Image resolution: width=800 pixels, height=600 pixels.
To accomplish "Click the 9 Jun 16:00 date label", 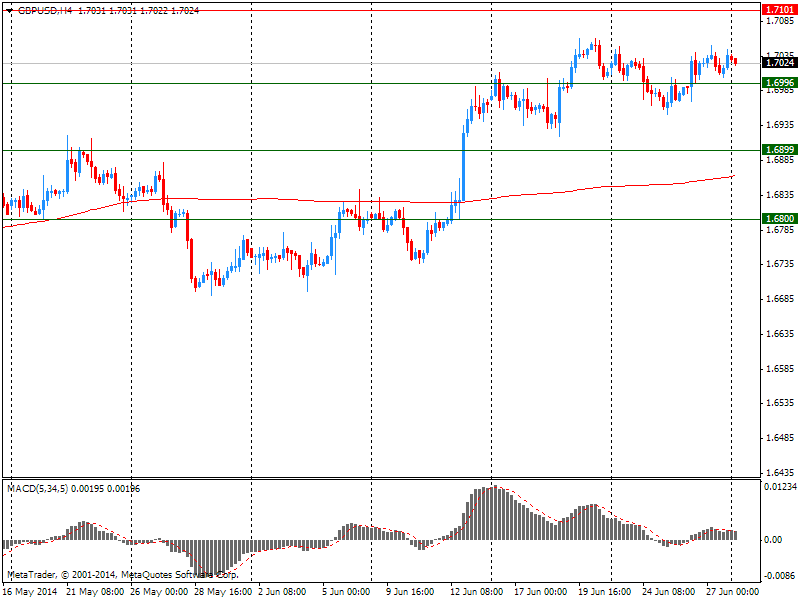I will (x=410, y=592).
